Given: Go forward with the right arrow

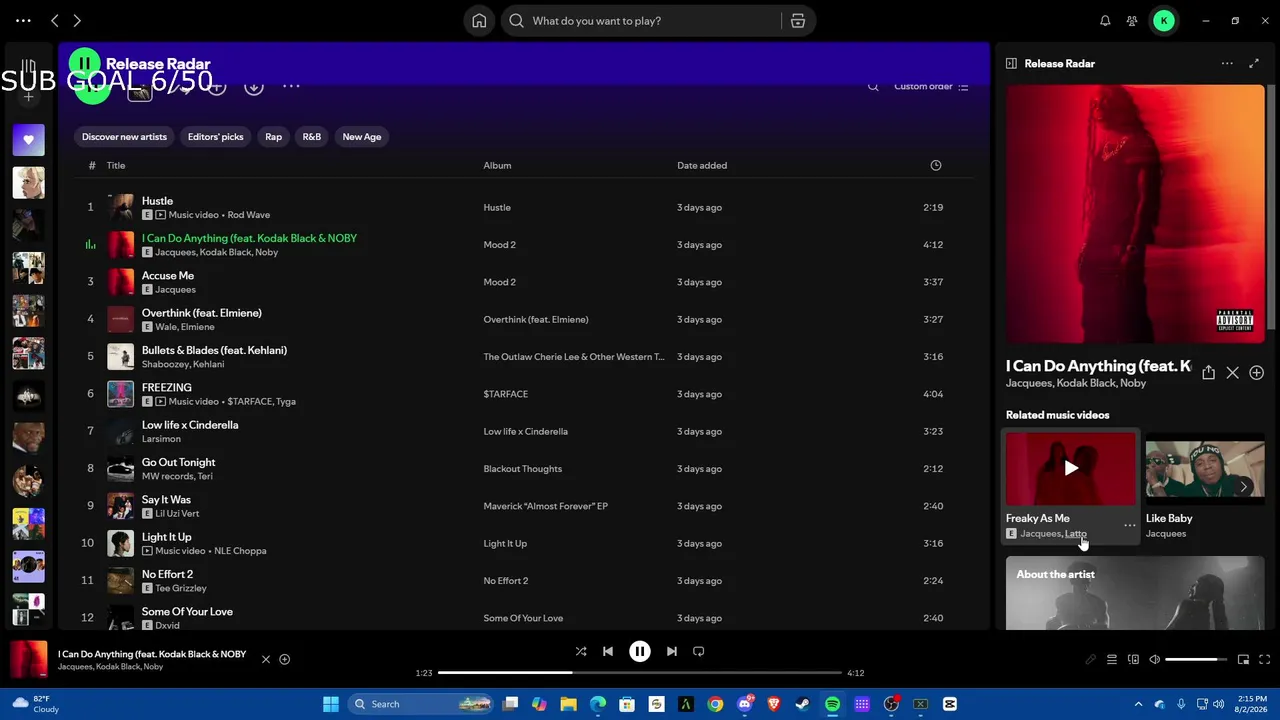Looking at the screenshot, I should [77, 21].
